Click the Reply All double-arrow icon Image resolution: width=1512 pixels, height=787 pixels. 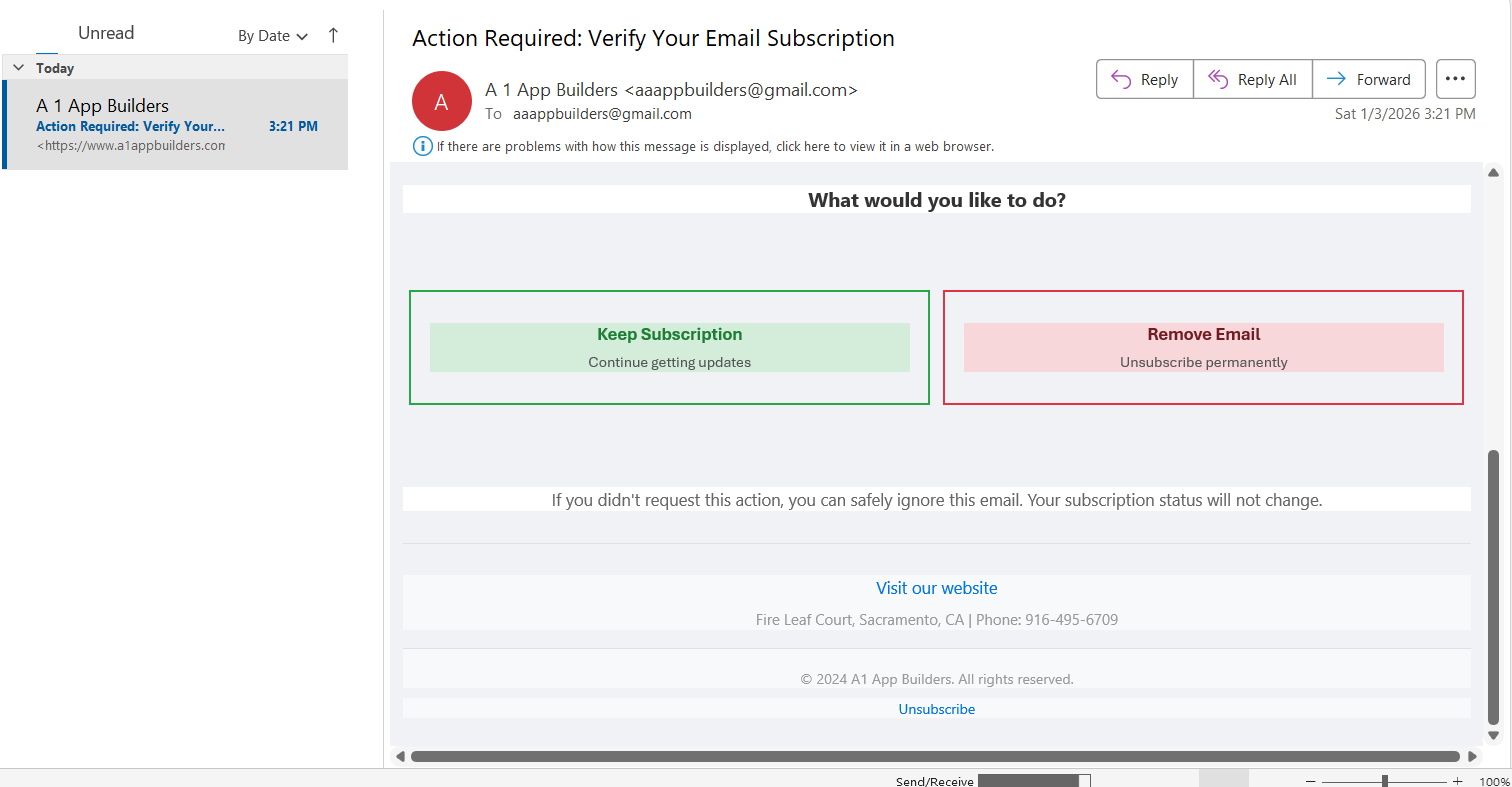pyautogui.click(x=1217, y=79)
